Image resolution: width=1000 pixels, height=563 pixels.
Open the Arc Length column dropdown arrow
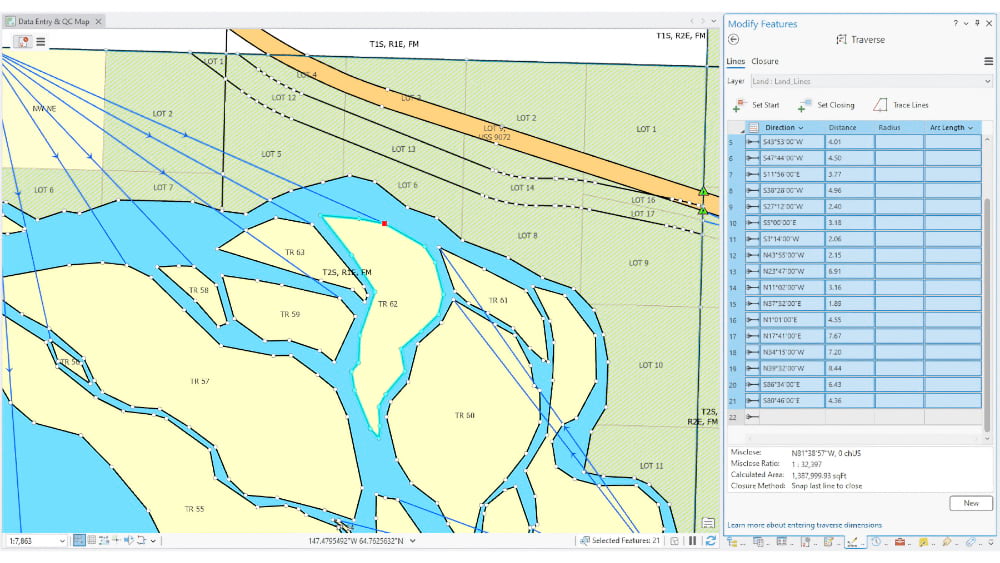pos(971,128)
